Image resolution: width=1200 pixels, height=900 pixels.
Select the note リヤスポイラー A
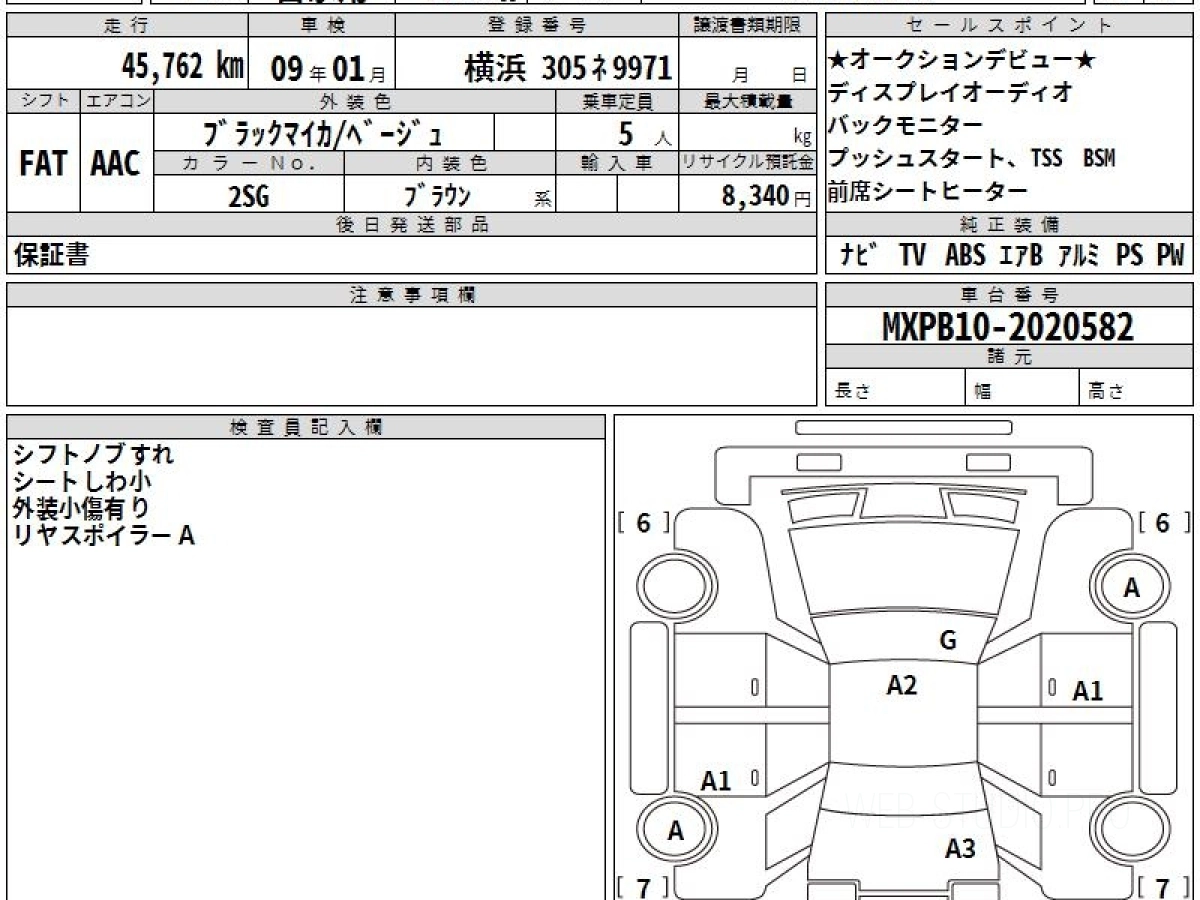(104, 536)
